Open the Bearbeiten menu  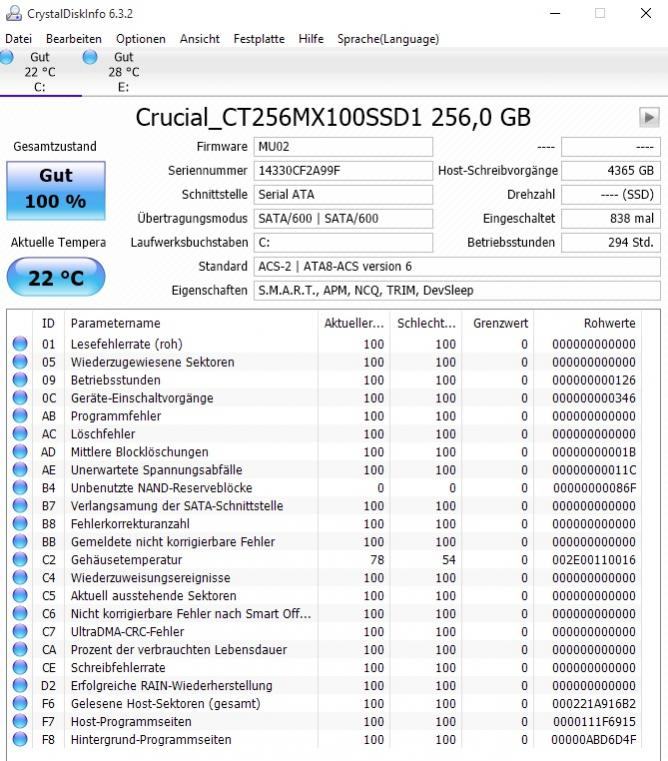click(74, 39)
